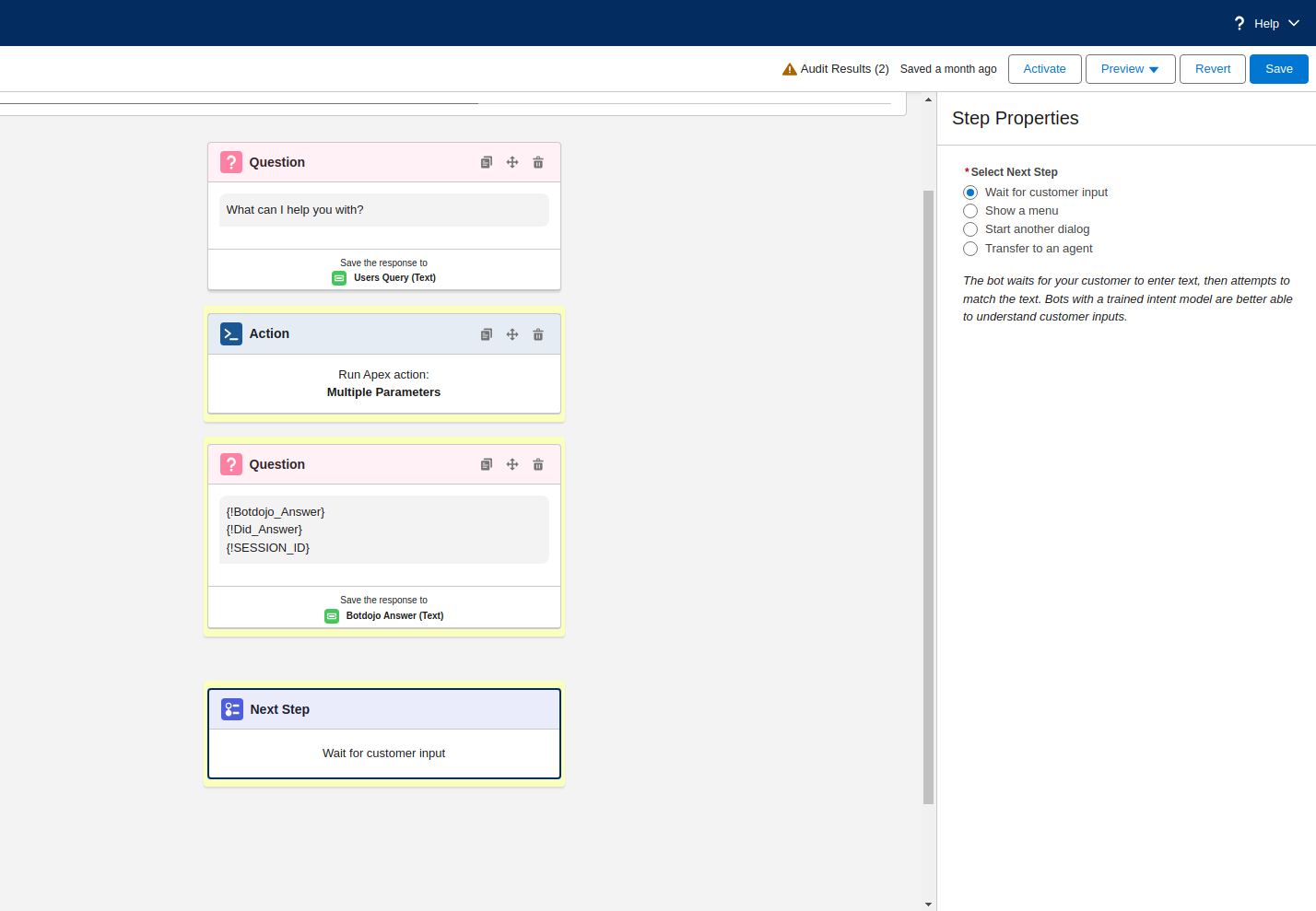Click the Users Query (Text) label
1316x911 pixels.
point(394,278)
